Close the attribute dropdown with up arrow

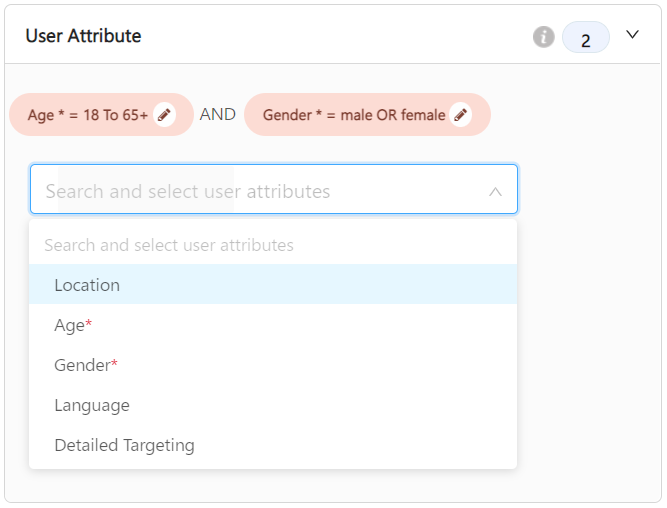495,191
